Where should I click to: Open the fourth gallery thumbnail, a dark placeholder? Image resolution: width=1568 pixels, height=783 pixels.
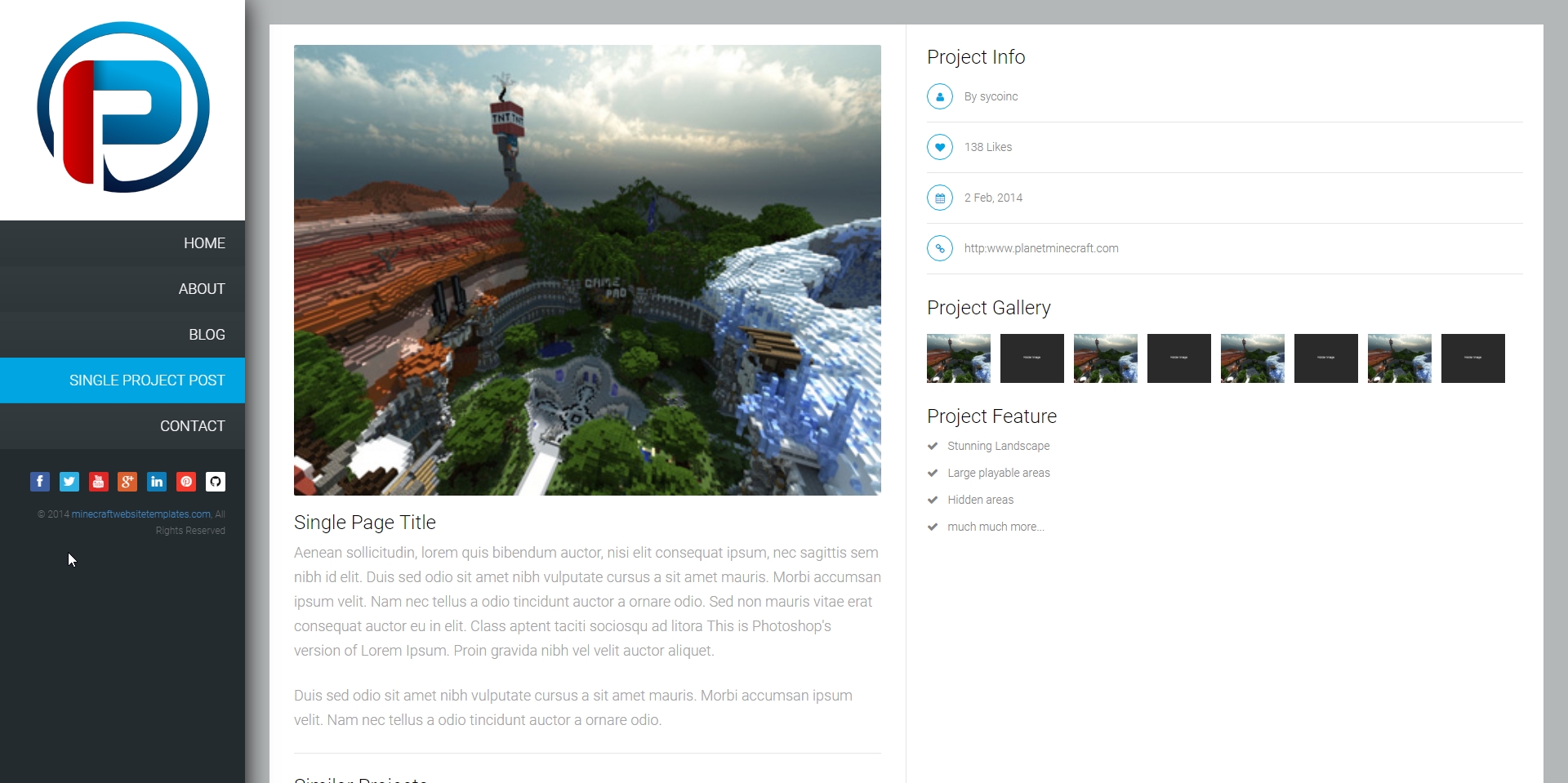coord(1179,358)
